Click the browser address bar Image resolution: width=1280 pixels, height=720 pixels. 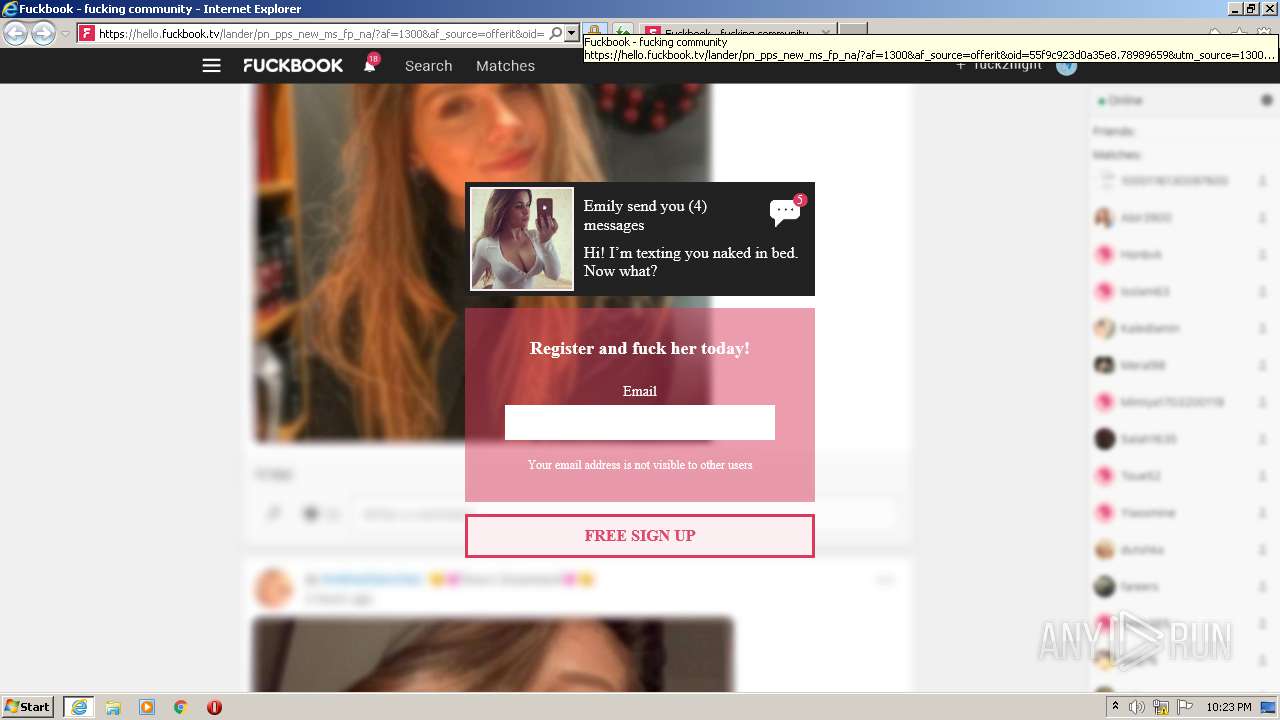(321, 33)
